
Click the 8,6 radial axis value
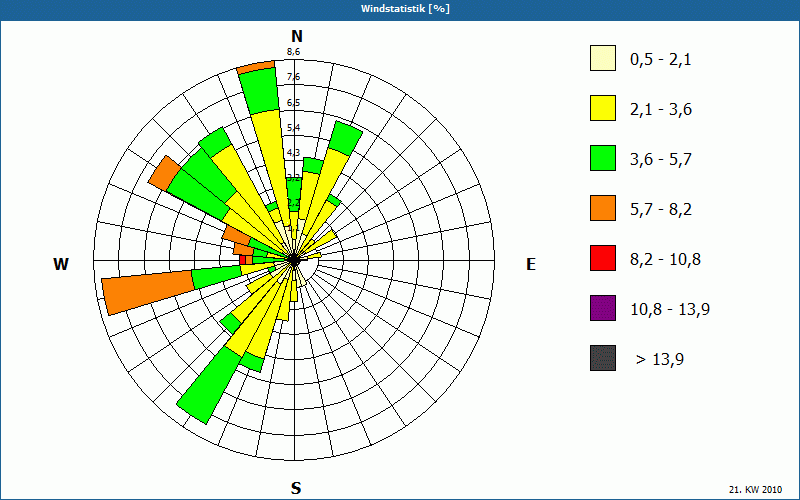coord(293,52)
